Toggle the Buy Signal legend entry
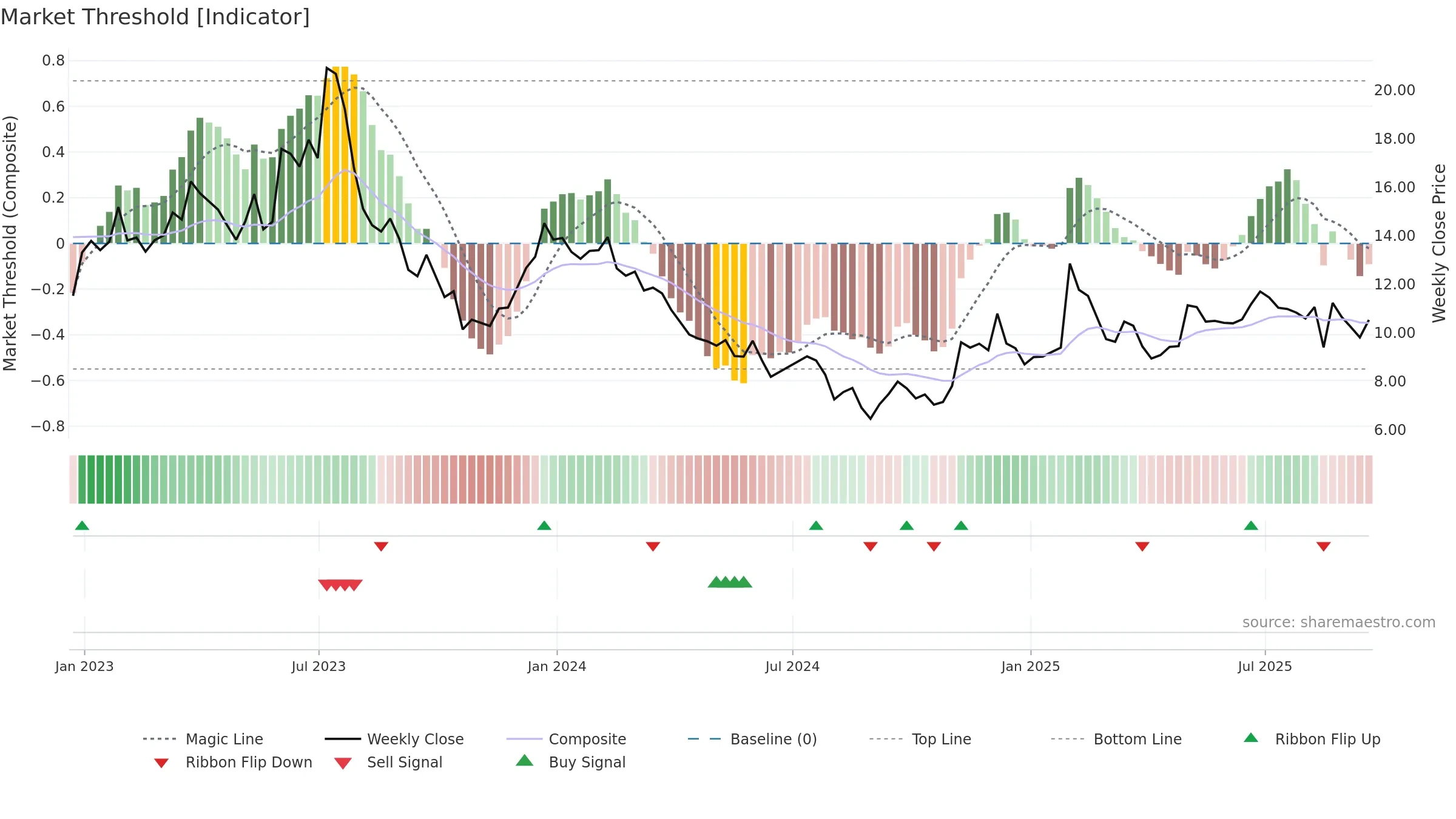1456x819 pixels. pyautogui.click(x=570, y=762)
